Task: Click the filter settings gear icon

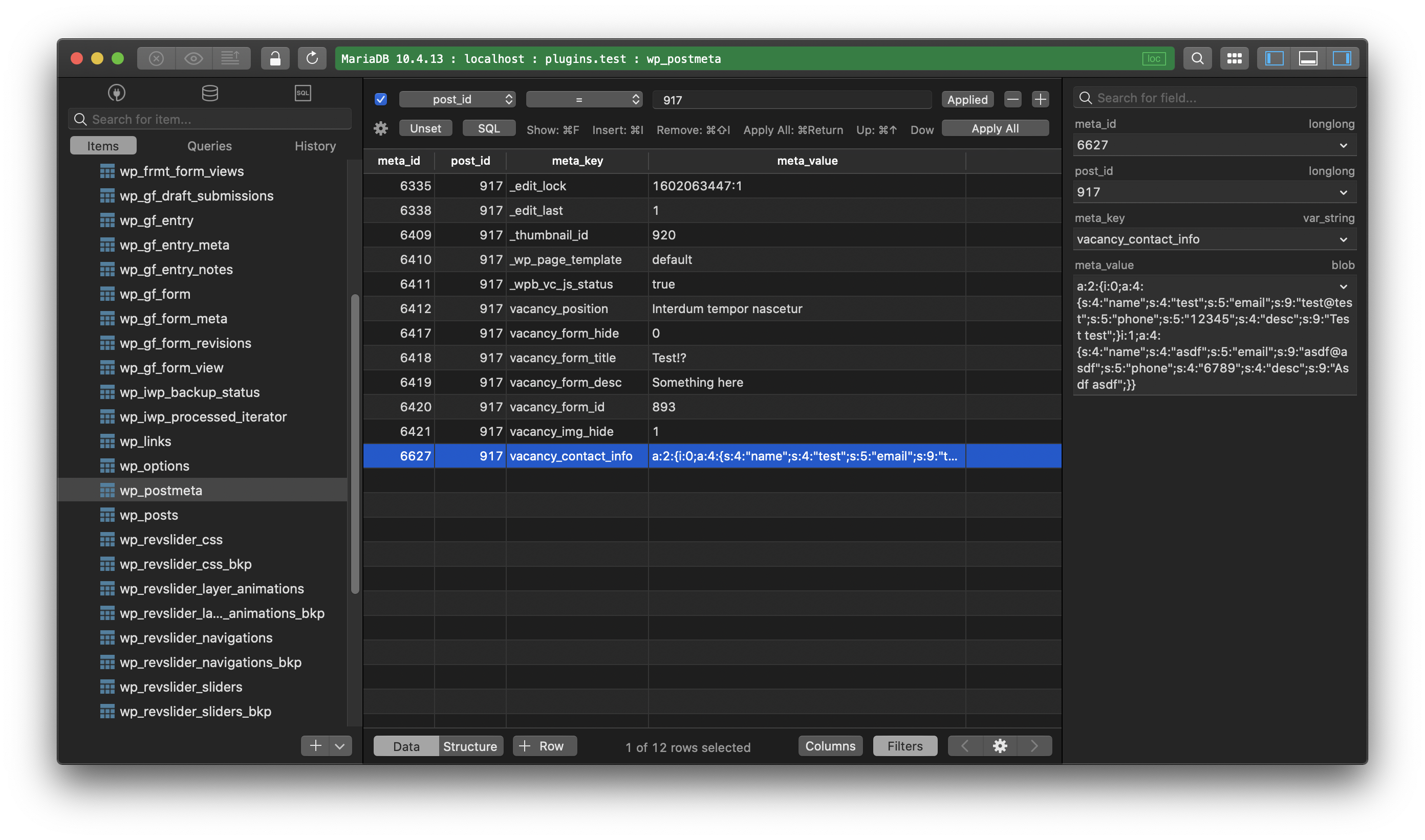Action: [x=381, y=128]
